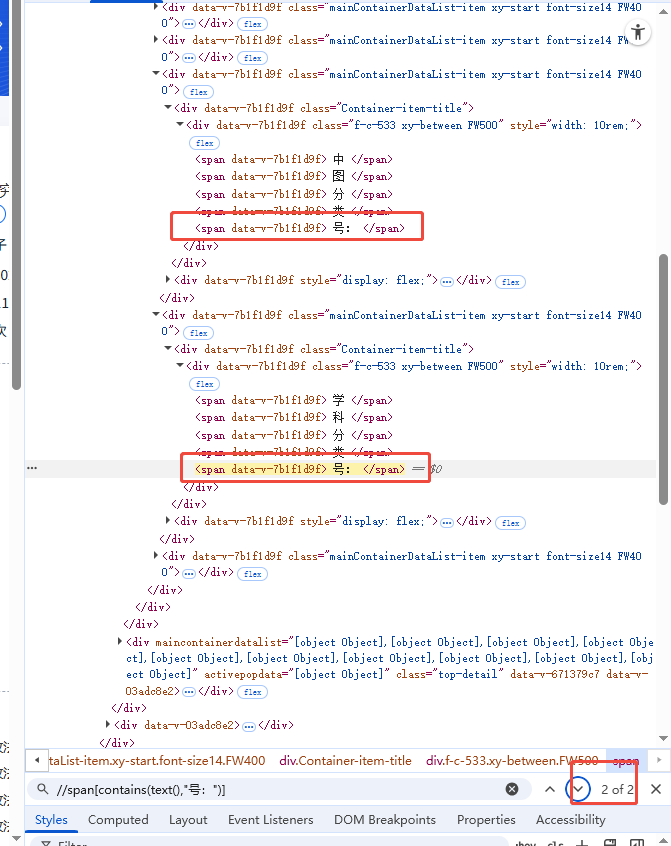Open the three-dot actions on the highlighted span row
Image resolution: width=671 pixels, height=846 pixels.
pyautogui.click(x=32, y=468)
